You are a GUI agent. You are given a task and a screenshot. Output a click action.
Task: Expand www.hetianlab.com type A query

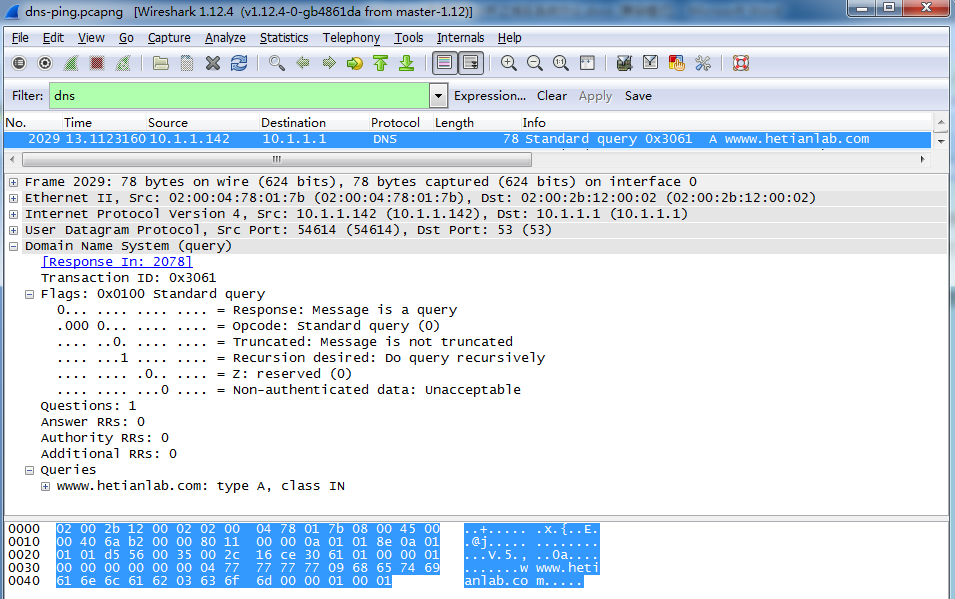[45, 486]
